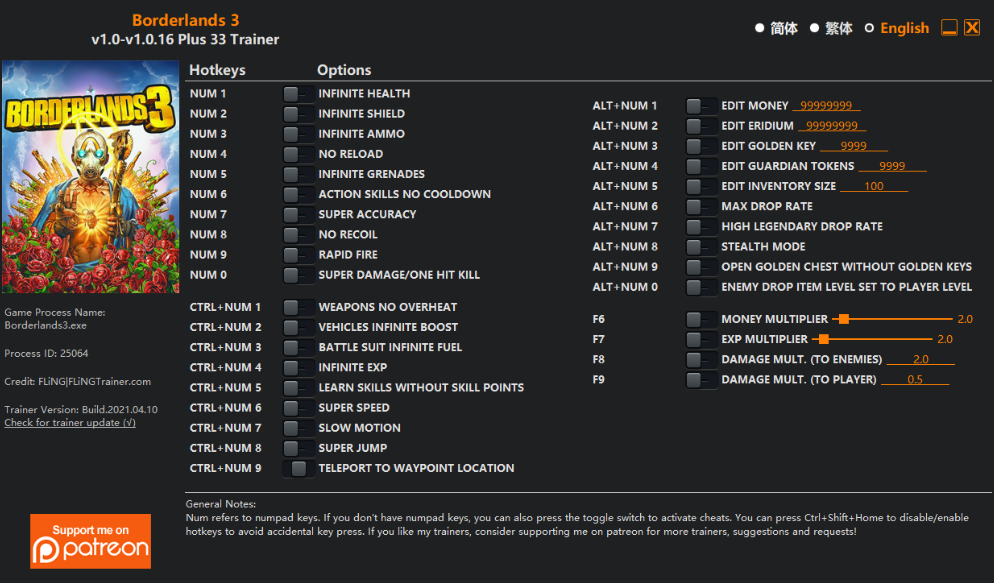Select Simplified Chinese language option
This screenshot has height=583, width=994.
coord(777,29)
